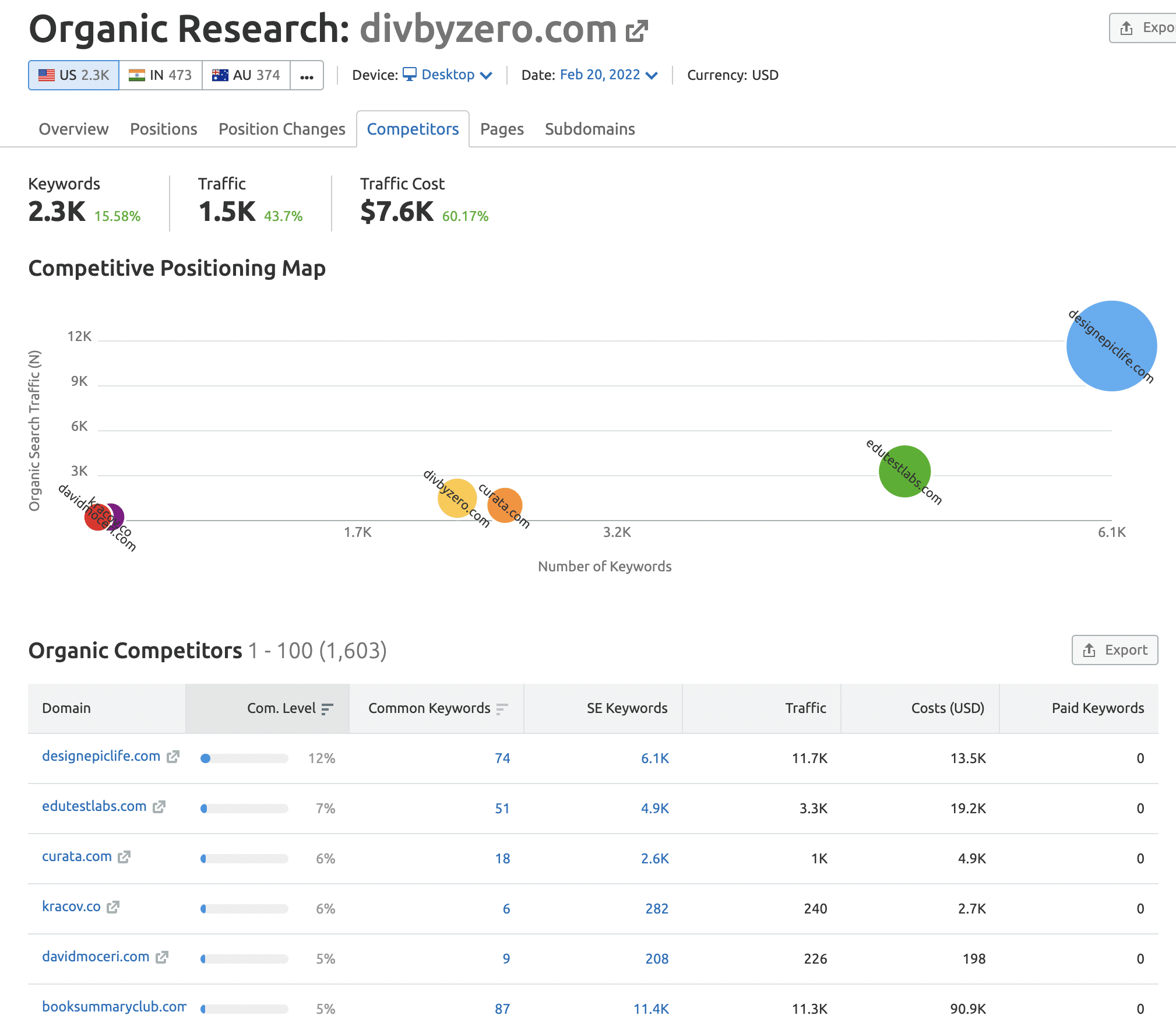Select the Competitors tab

click(413, 129)
